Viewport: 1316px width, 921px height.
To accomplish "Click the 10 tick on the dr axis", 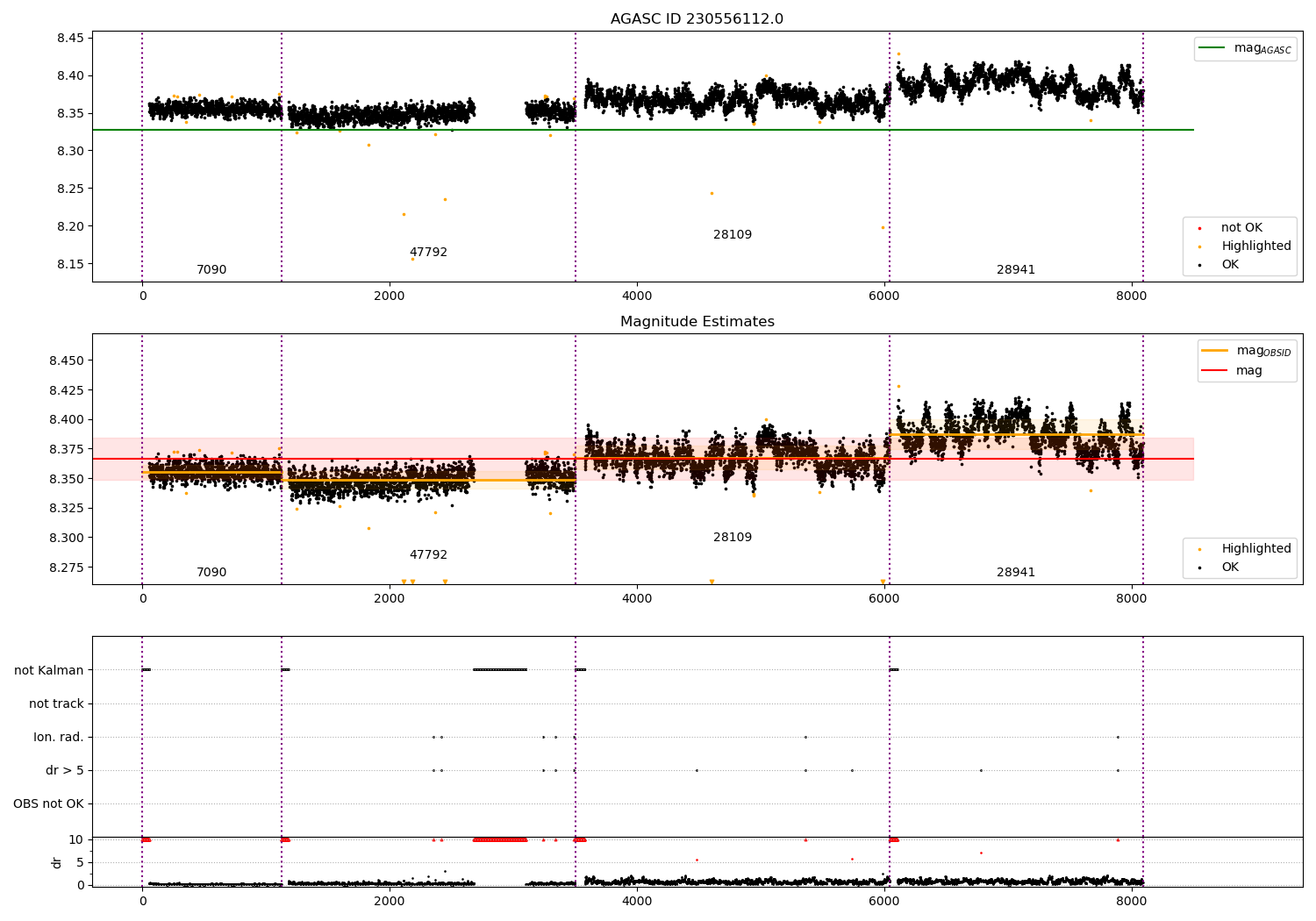I will point(76,840).
